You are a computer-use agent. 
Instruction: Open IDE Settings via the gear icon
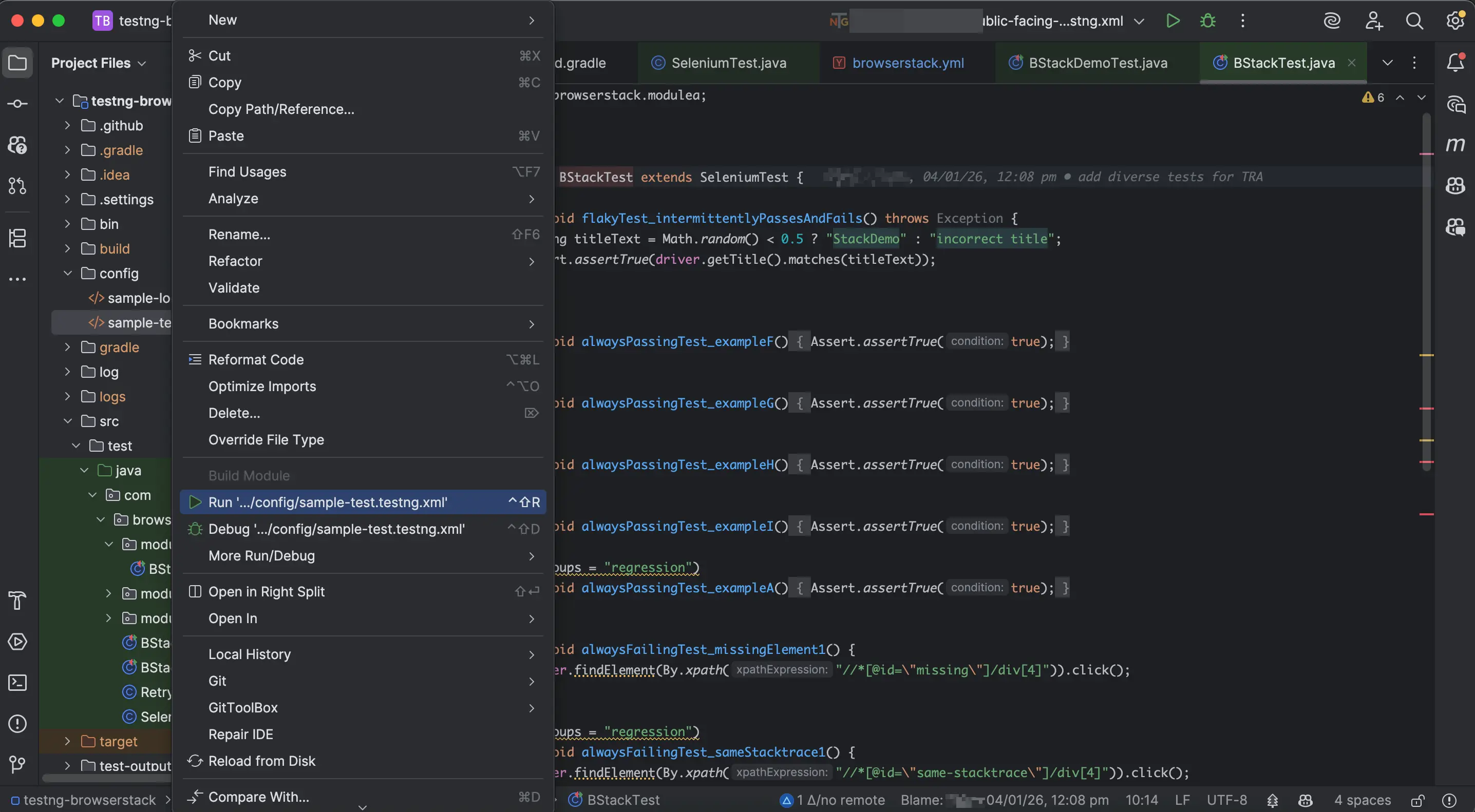click(1455, 21)
